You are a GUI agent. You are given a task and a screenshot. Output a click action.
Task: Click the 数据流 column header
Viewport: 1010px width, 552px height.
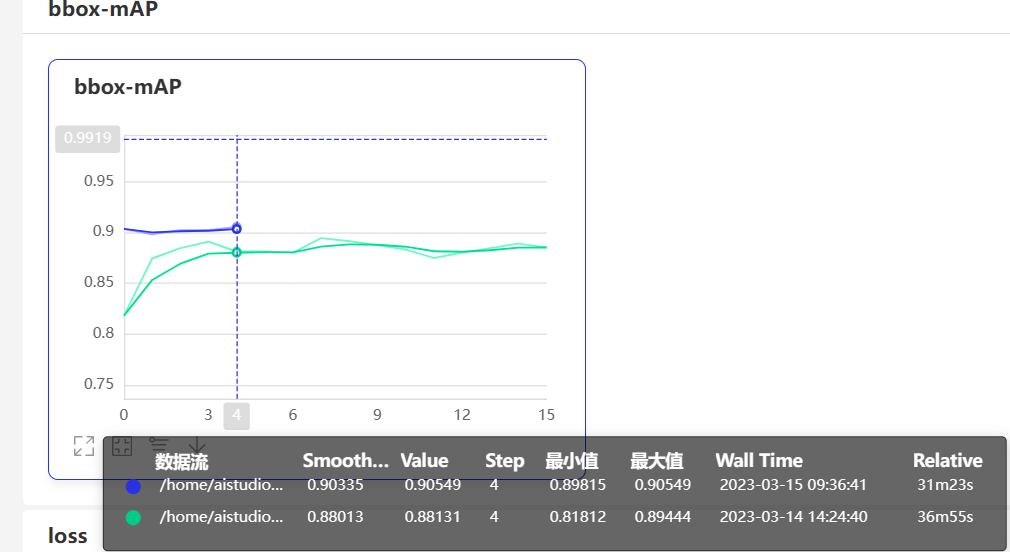(182, 461)
